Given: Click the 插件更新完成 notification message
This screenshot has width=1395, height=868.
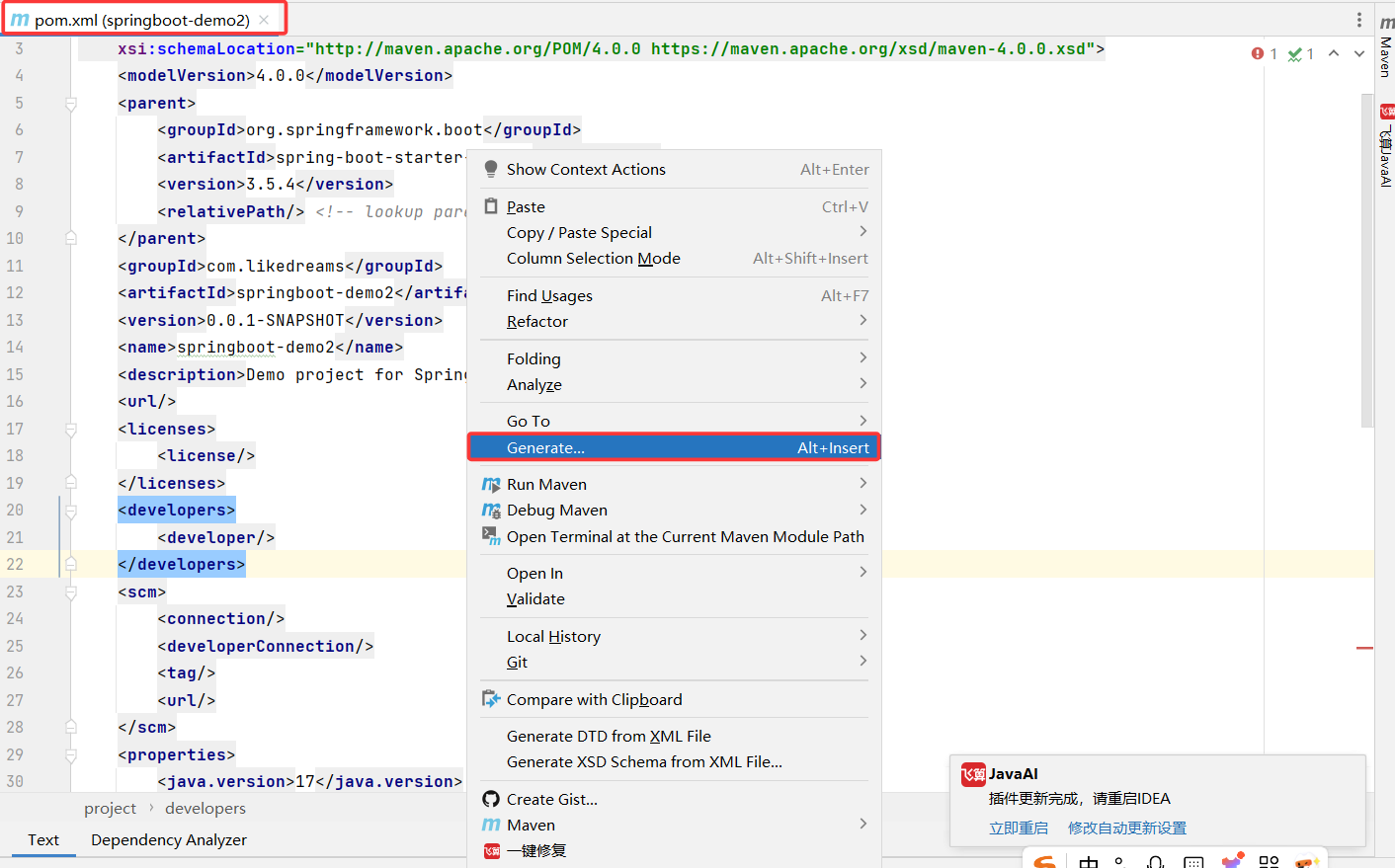Looking at the screenshot, I should click(x=1080, y=798).
